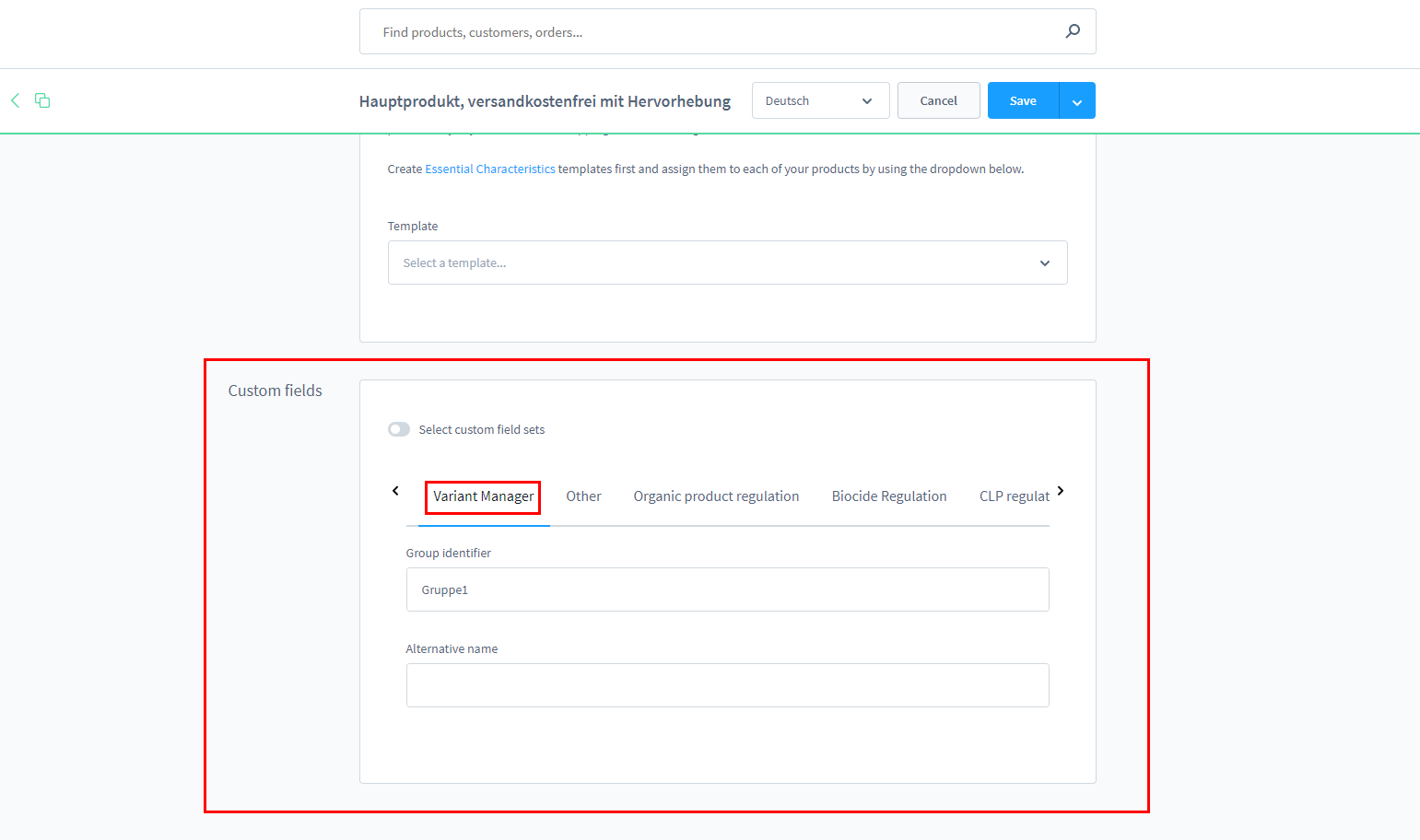This screenshot has height=840, width=1420.
Task: Click the Save button
Action: click(1023, 100)
